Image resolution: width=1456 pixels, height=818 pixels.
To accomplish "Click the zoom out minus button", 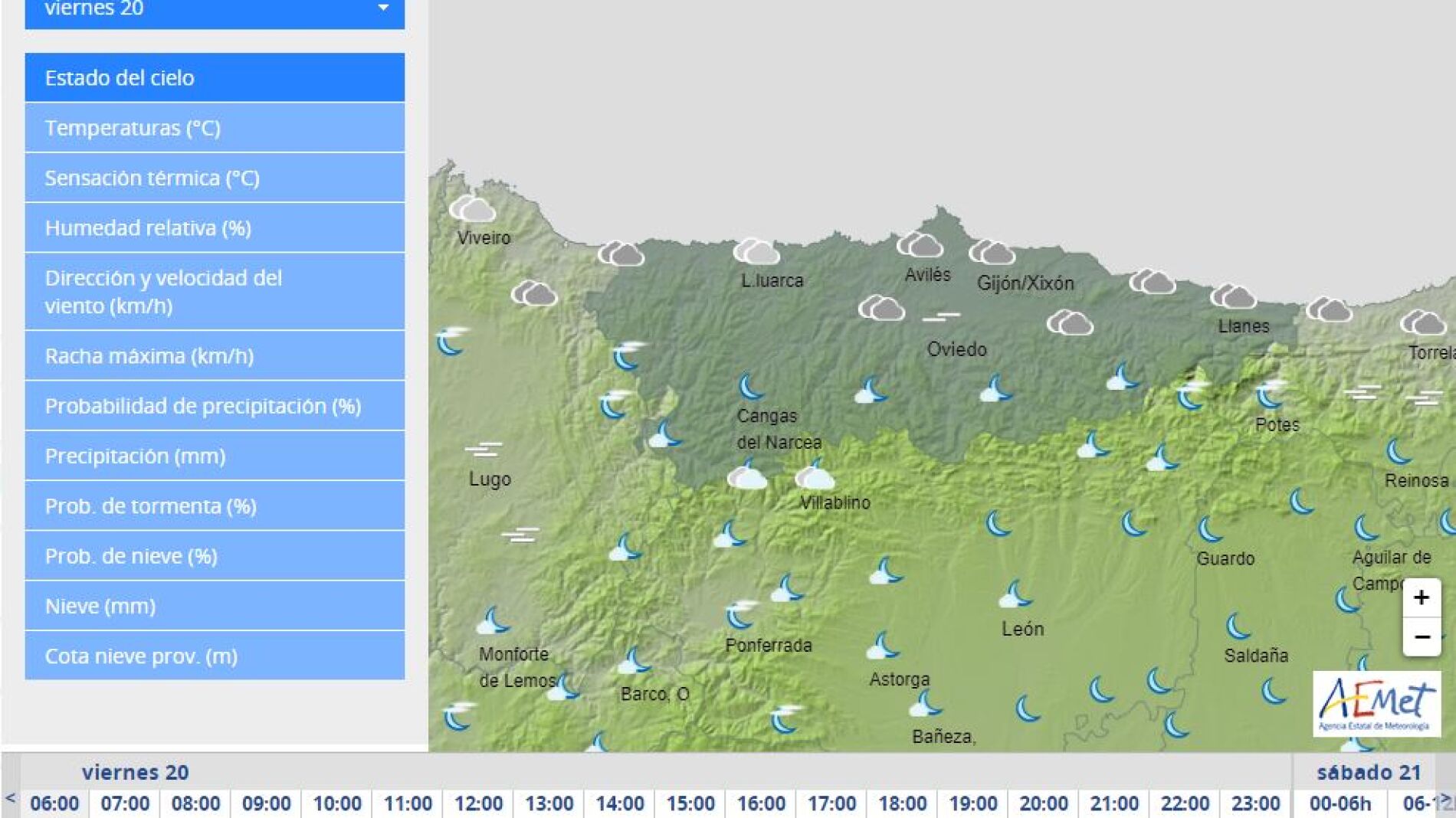I will (1421, 637).
